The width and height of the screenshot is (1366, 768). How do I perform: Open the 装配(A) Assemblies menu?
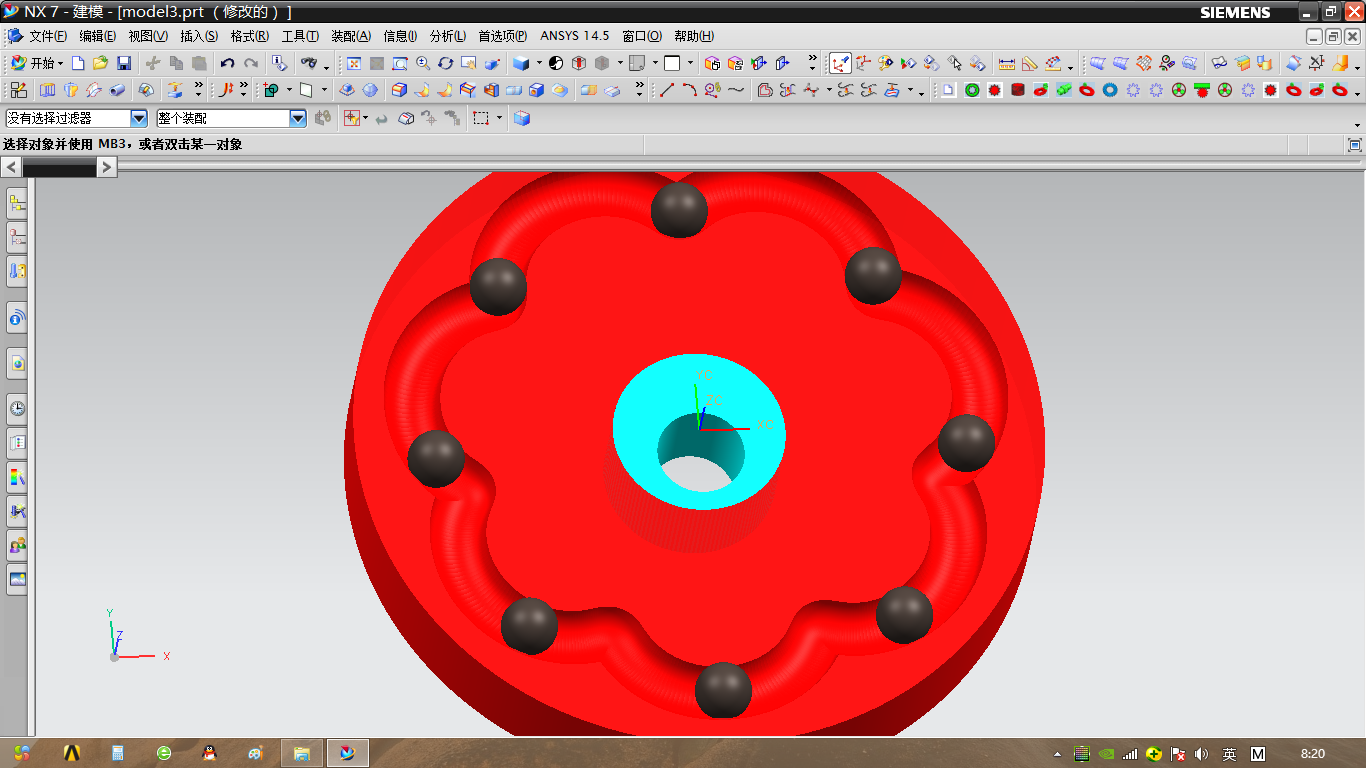(350, 36)
